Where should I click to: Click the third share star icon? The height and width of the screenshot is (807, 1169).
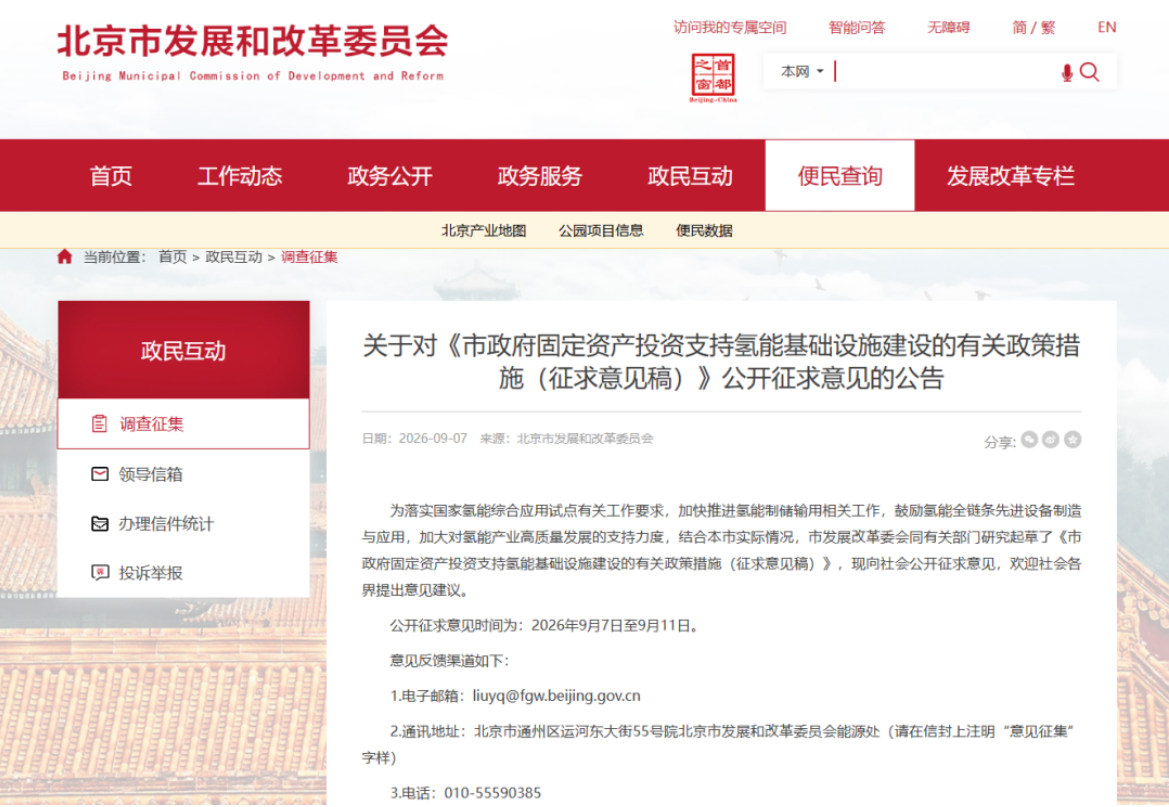point(1072,439)
